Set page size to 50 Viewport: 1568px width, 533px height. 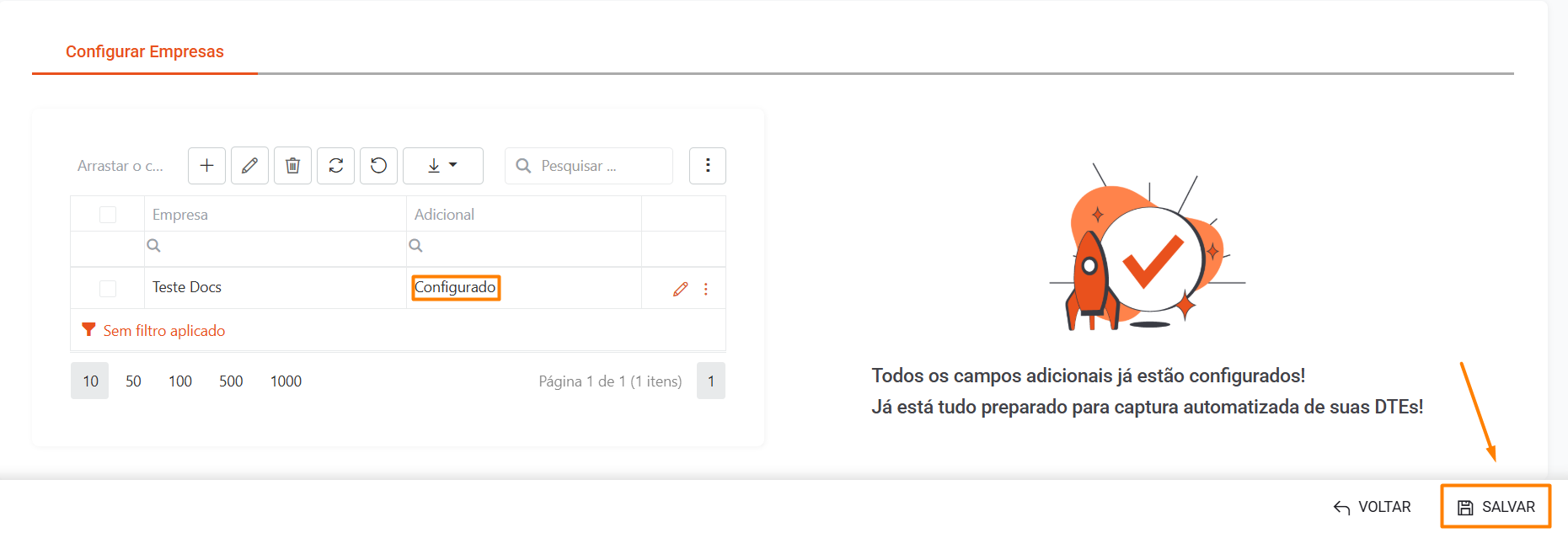click(x=133, y=381)
